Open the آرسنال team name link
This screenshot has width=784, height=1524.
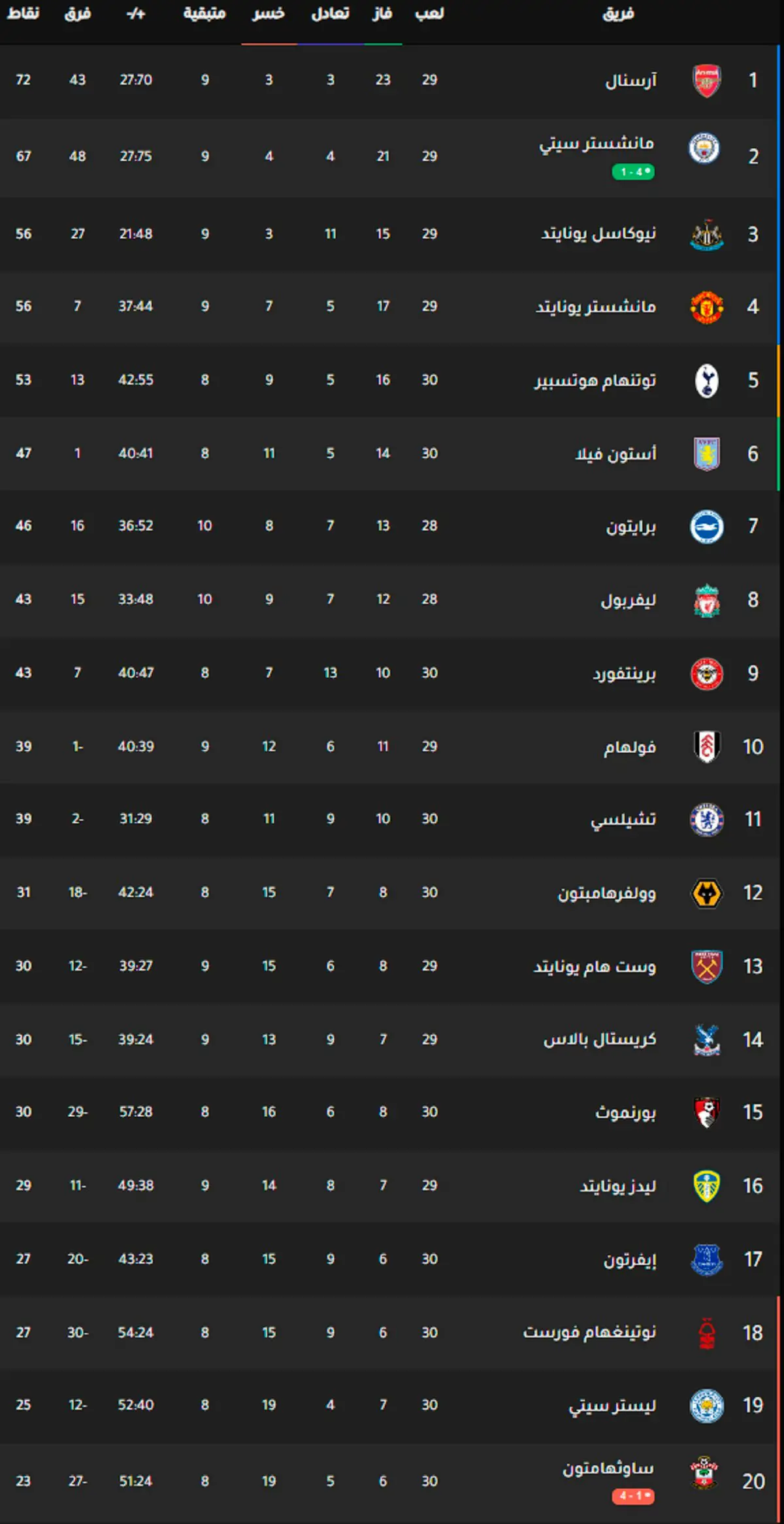(x=630, y=81)
